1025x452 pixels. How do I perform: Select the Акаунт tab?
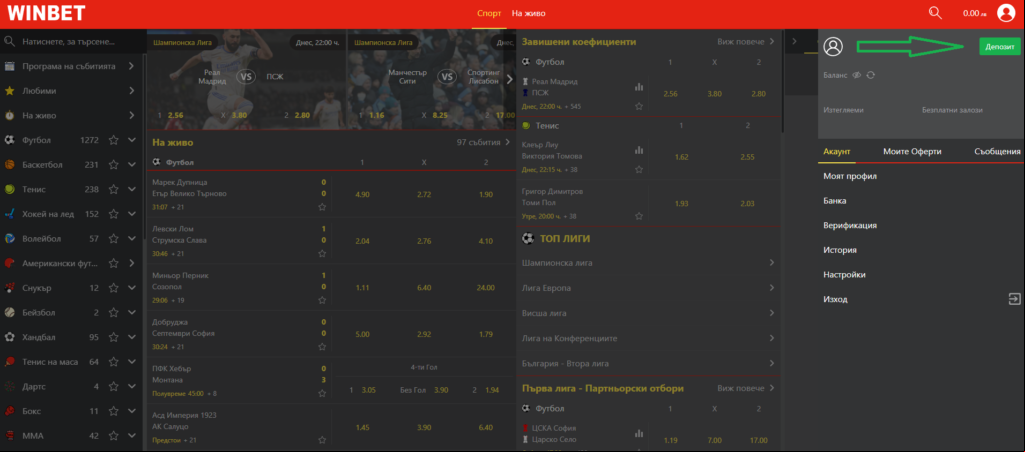click(x=836, y=151)
